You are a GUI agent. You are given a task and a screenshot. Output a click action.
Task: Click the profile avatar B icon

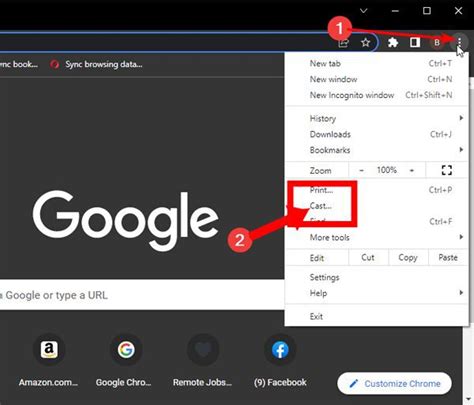pos(437,43)
